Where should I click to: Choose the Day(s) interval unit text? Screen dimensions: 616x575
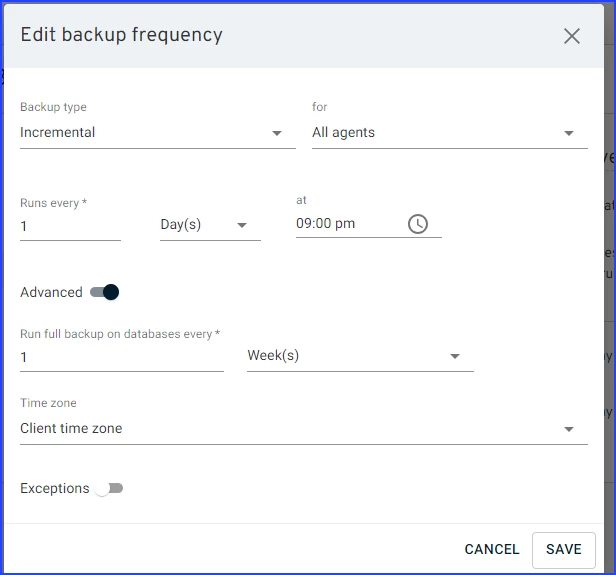pyautogui.click(x=181, y=224)
